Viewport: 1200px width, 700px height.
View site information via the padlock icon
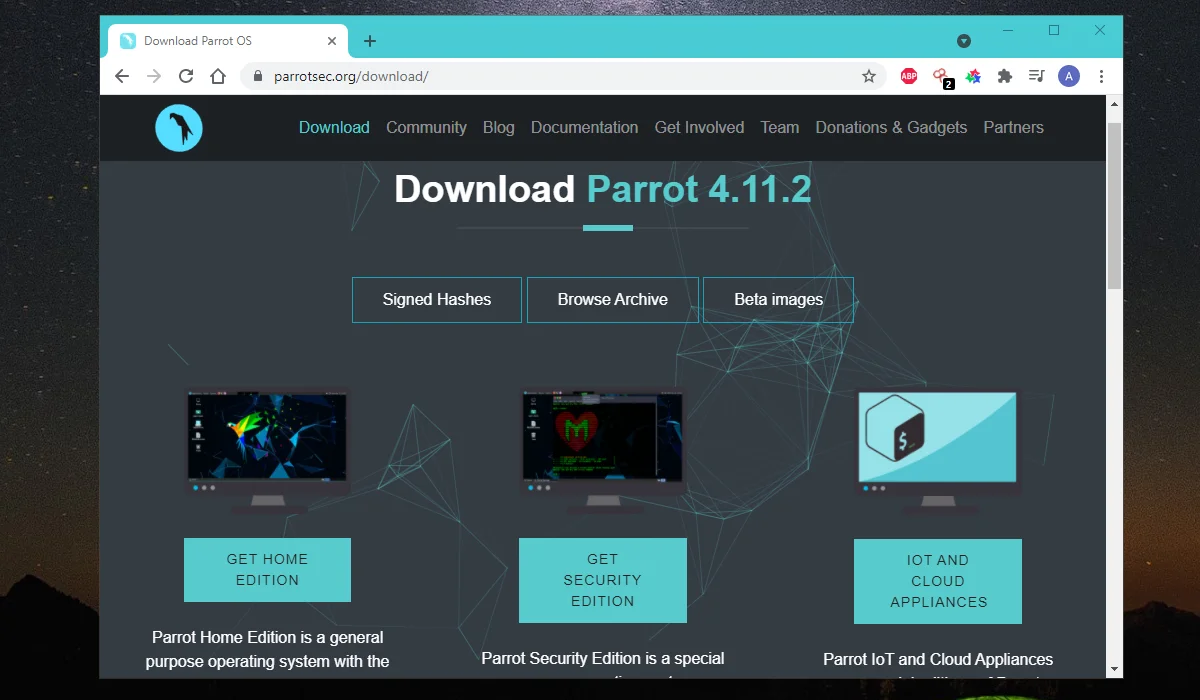tap(258, 76)
